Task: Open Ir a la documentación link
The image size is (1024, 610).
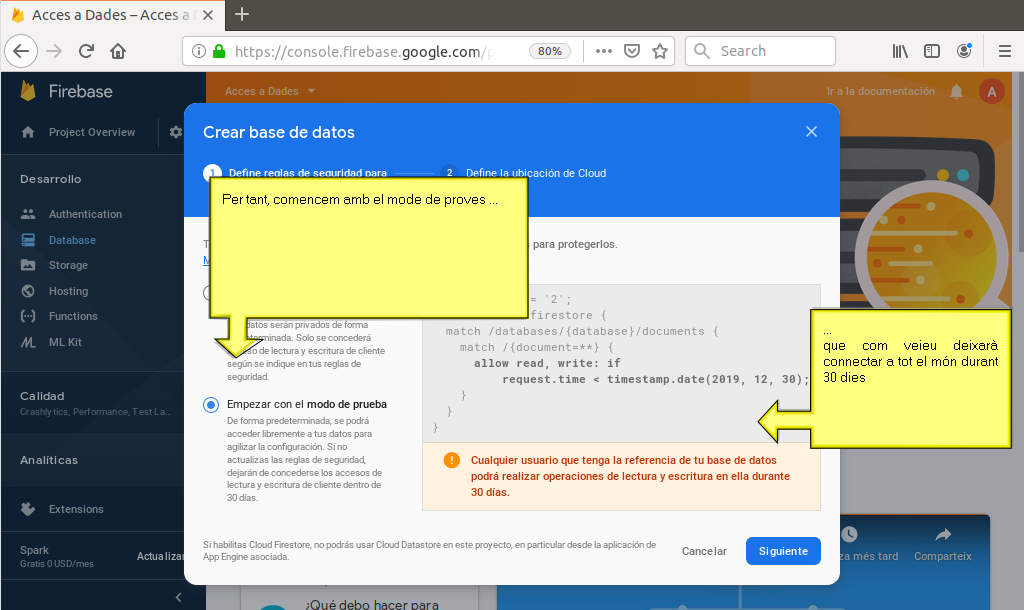Action: click(880, 91)
